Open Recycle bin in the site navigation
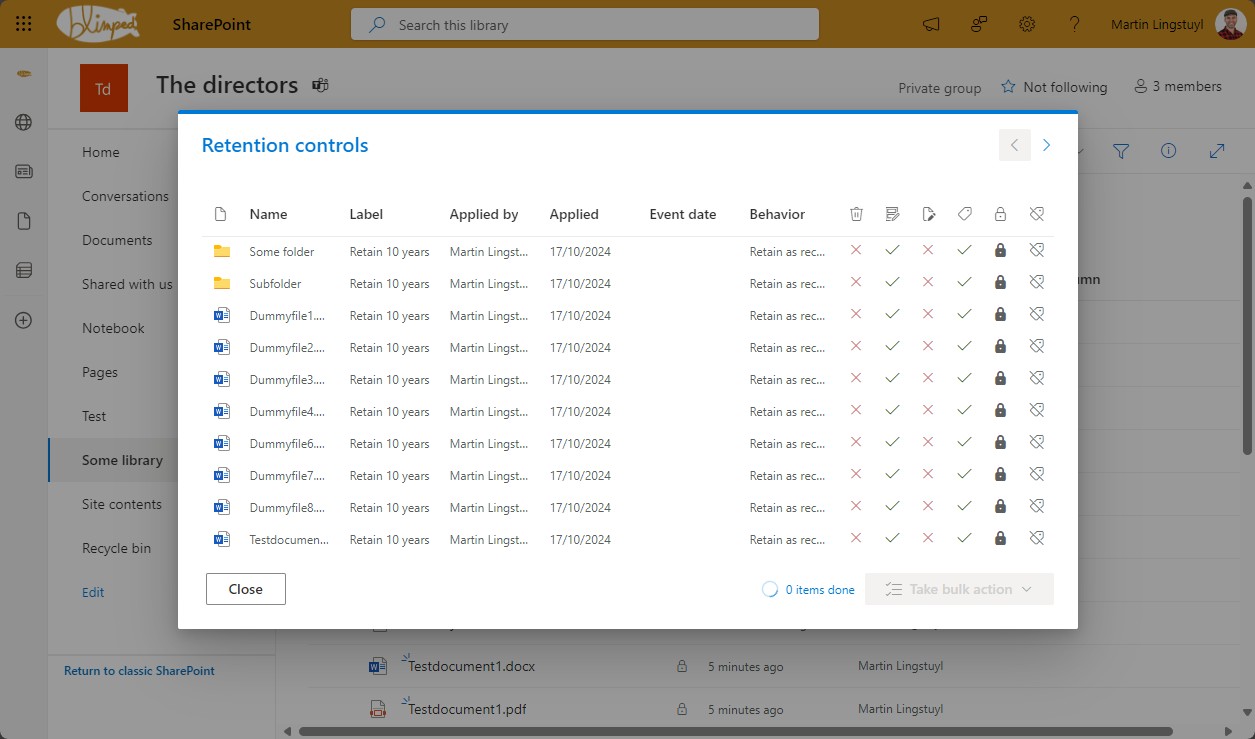Image resolution: width=1255 pixels, height=739 pixels. (x=117, y=548)
